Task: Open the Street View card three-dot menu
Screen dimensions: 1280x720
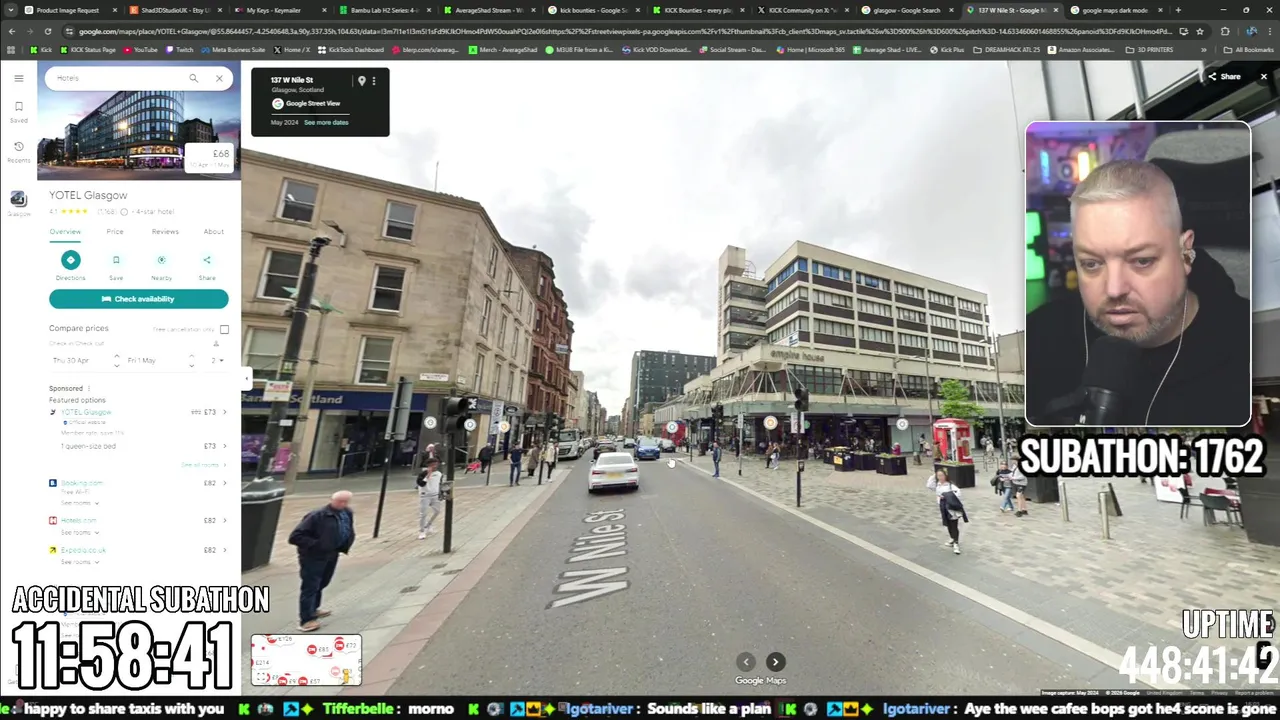Action: (x=374, y=81)
